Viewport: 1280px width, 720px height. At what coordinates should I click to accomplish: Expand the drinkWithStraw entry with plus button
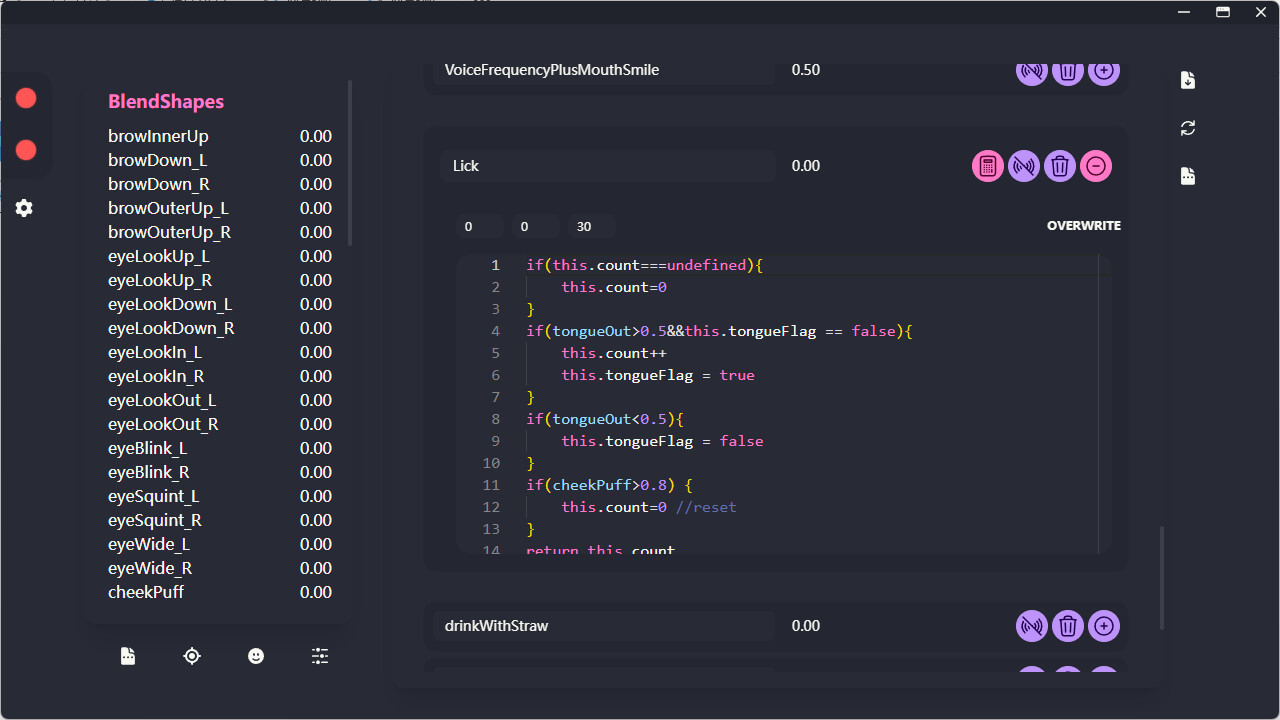click(1104, 626)
